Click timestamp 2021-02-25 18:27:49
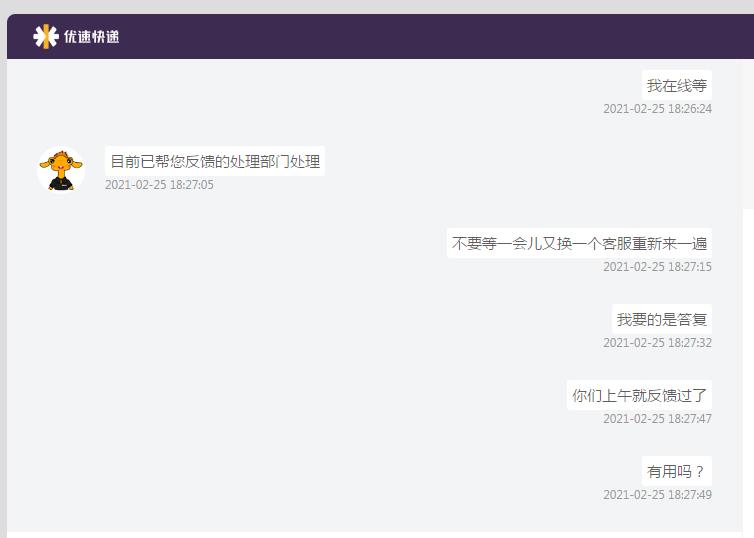754x538 pixels. coord(657,495)
